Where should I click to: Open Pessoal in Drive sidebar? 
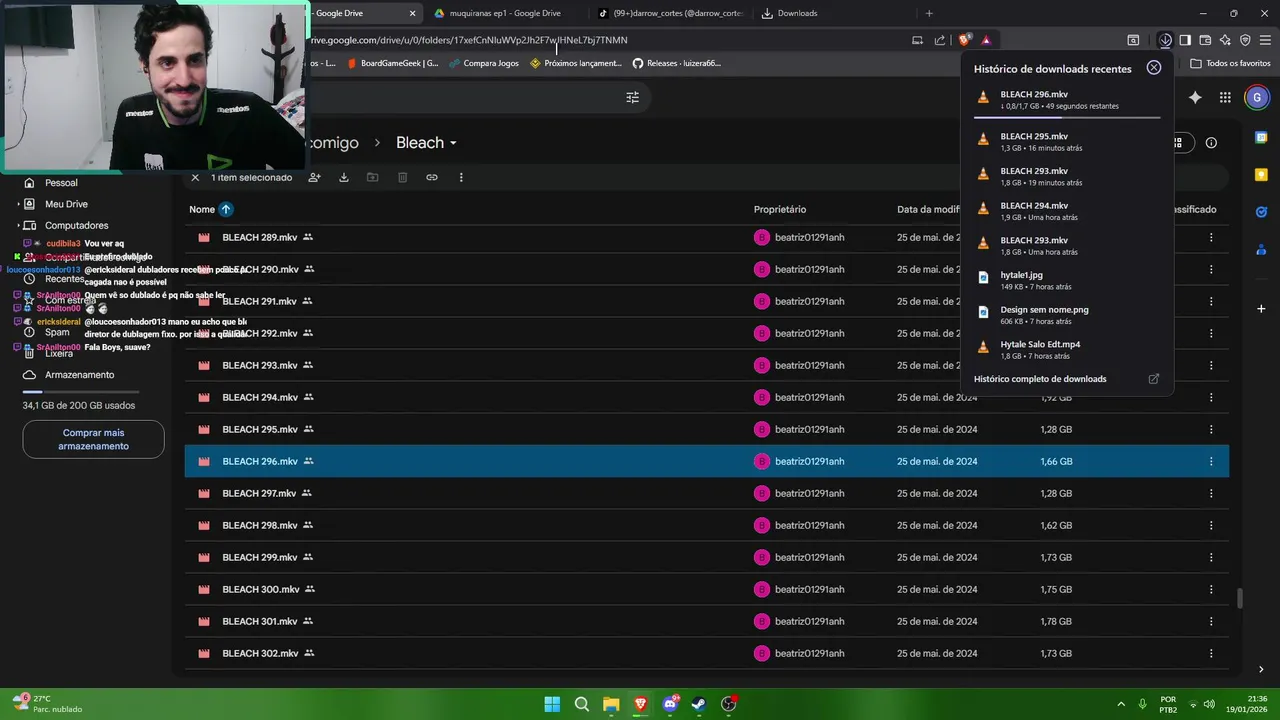(x=61, y=183)
